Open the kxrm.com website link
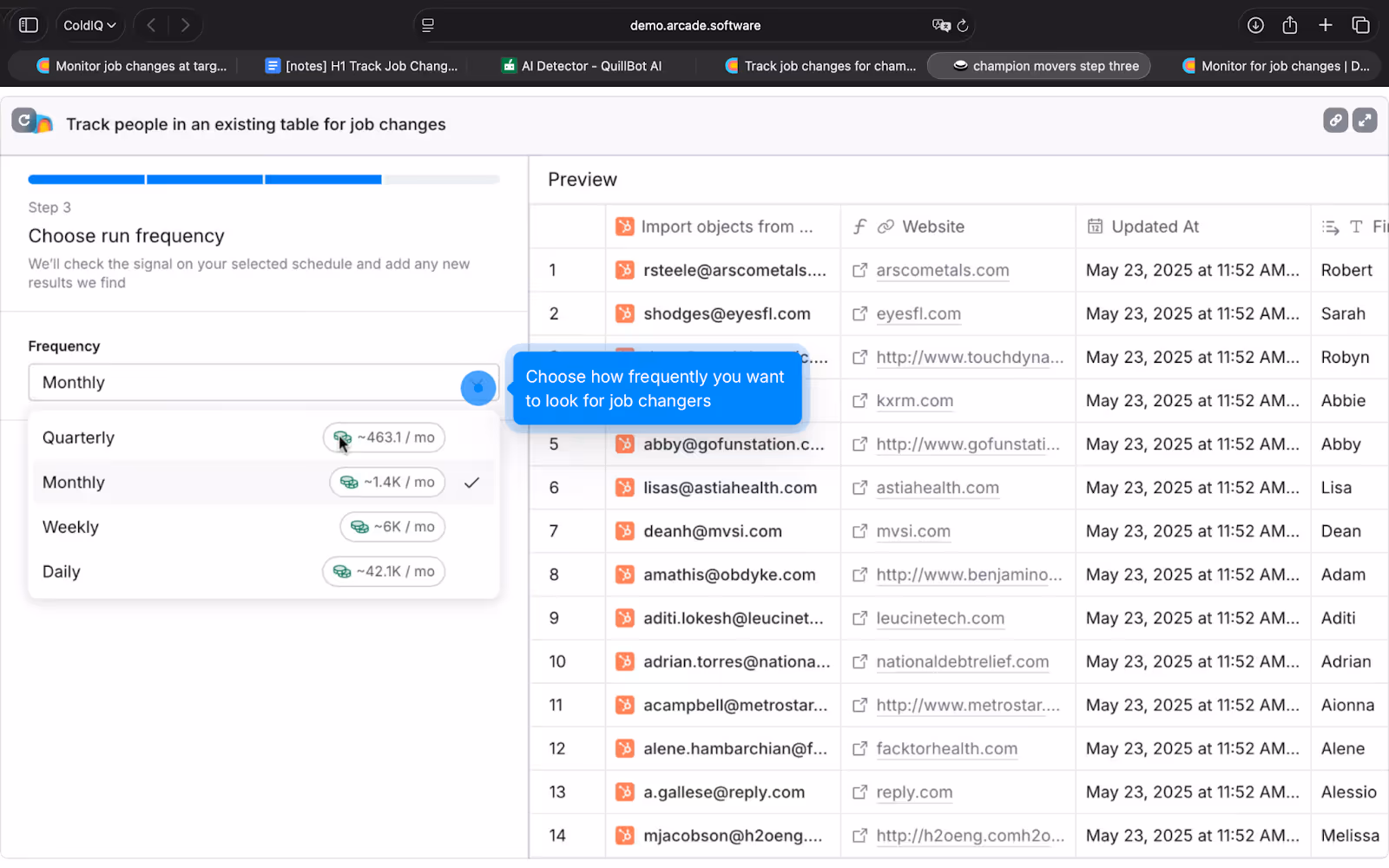1389x868 pixels. [x=915, y=401]
